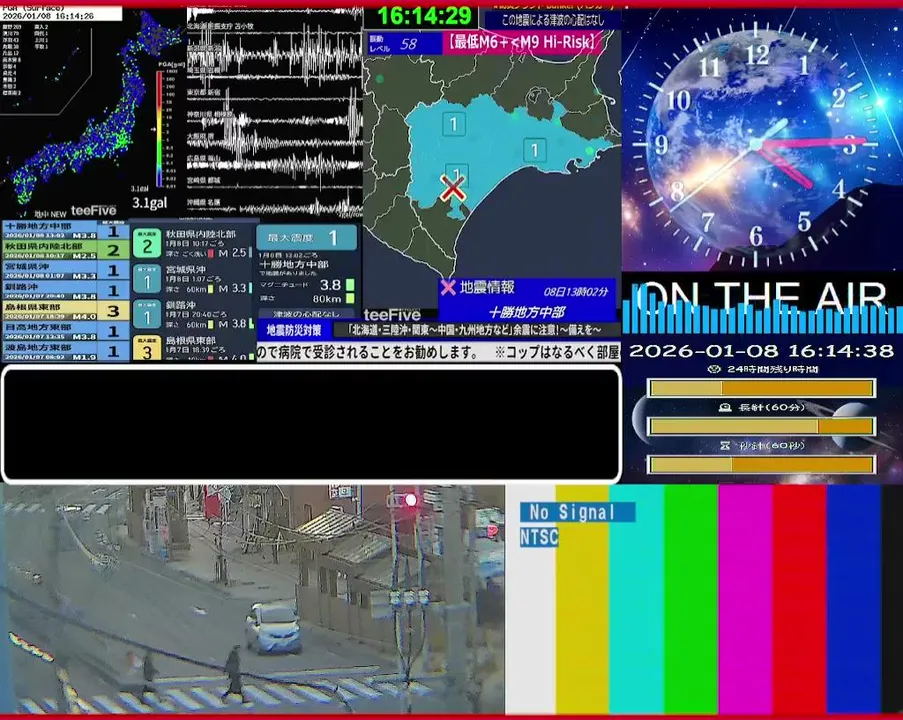Click the intensity 1 badge on 宮城県沖 card
This screenshot has width=903, height=720.
click(147, 279)
